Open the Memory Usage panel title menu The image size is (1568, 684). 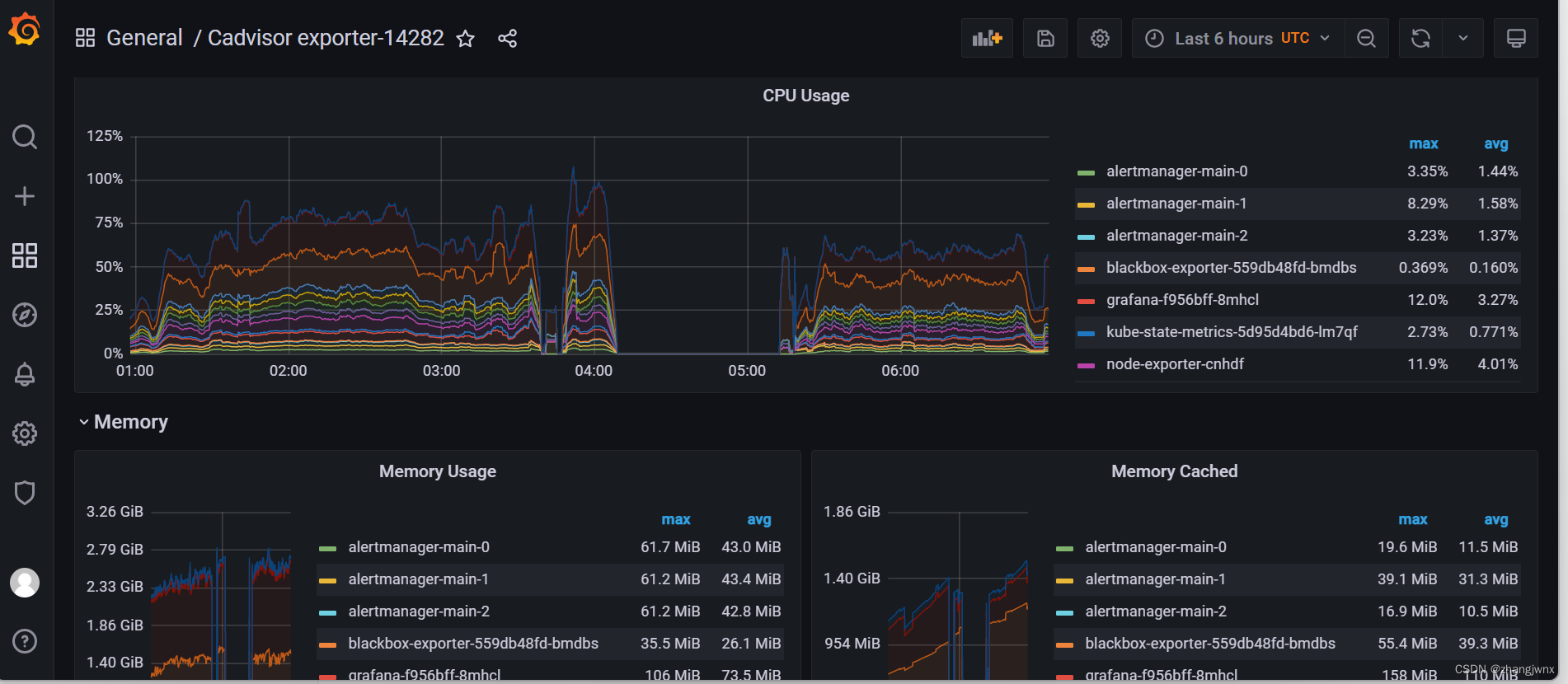[x=438, y=471]
